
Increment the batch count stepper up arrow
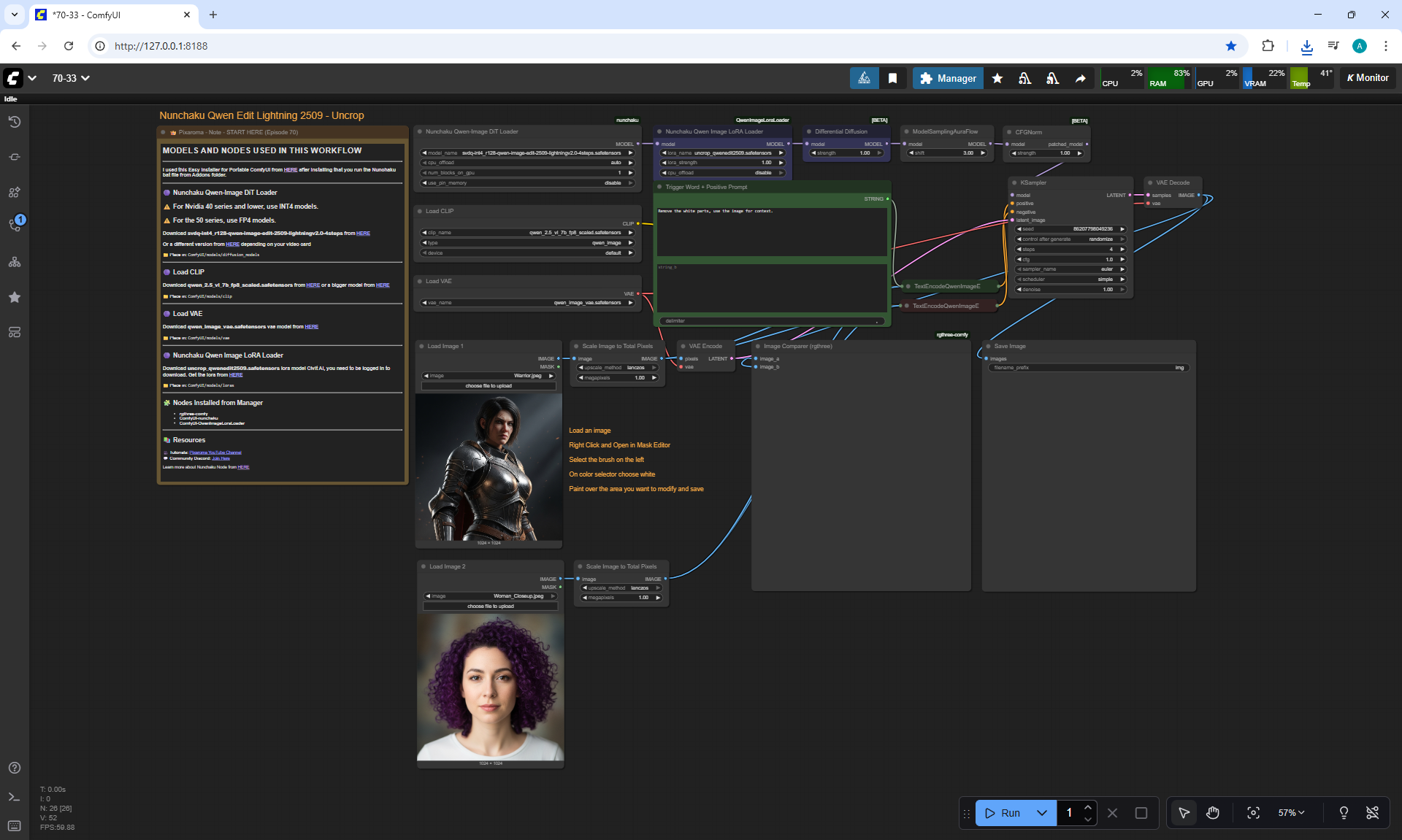[x=1088, y=807]
